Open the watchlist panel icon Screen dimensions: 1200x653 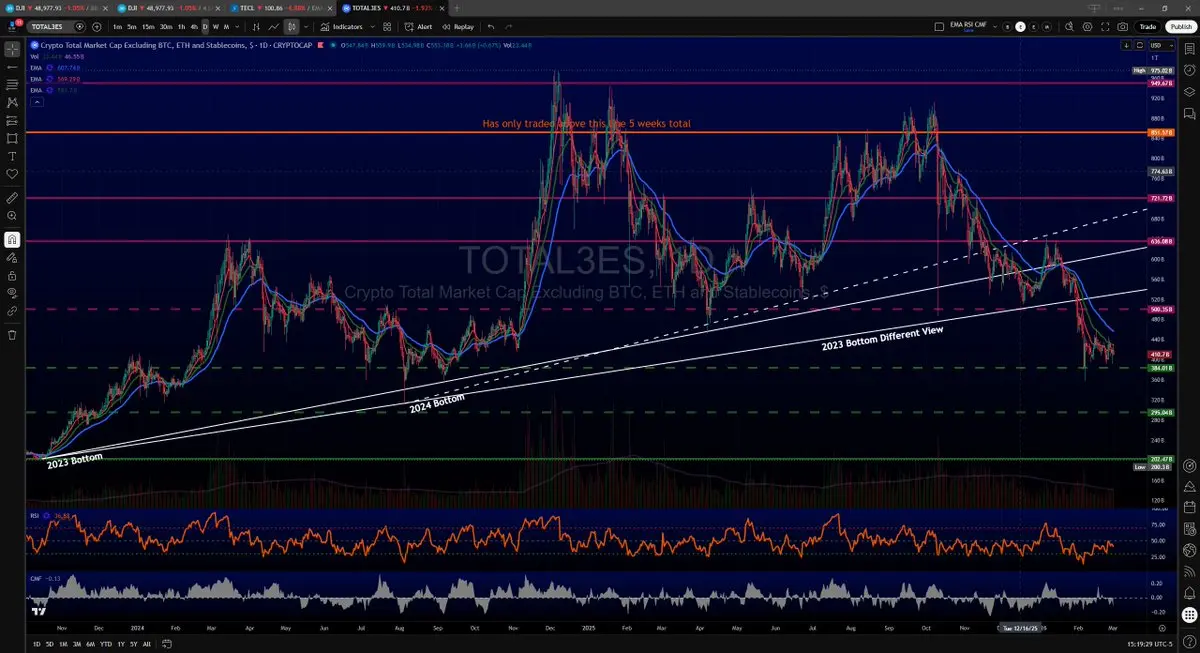pyautogui.click(x=1189, y=50)
